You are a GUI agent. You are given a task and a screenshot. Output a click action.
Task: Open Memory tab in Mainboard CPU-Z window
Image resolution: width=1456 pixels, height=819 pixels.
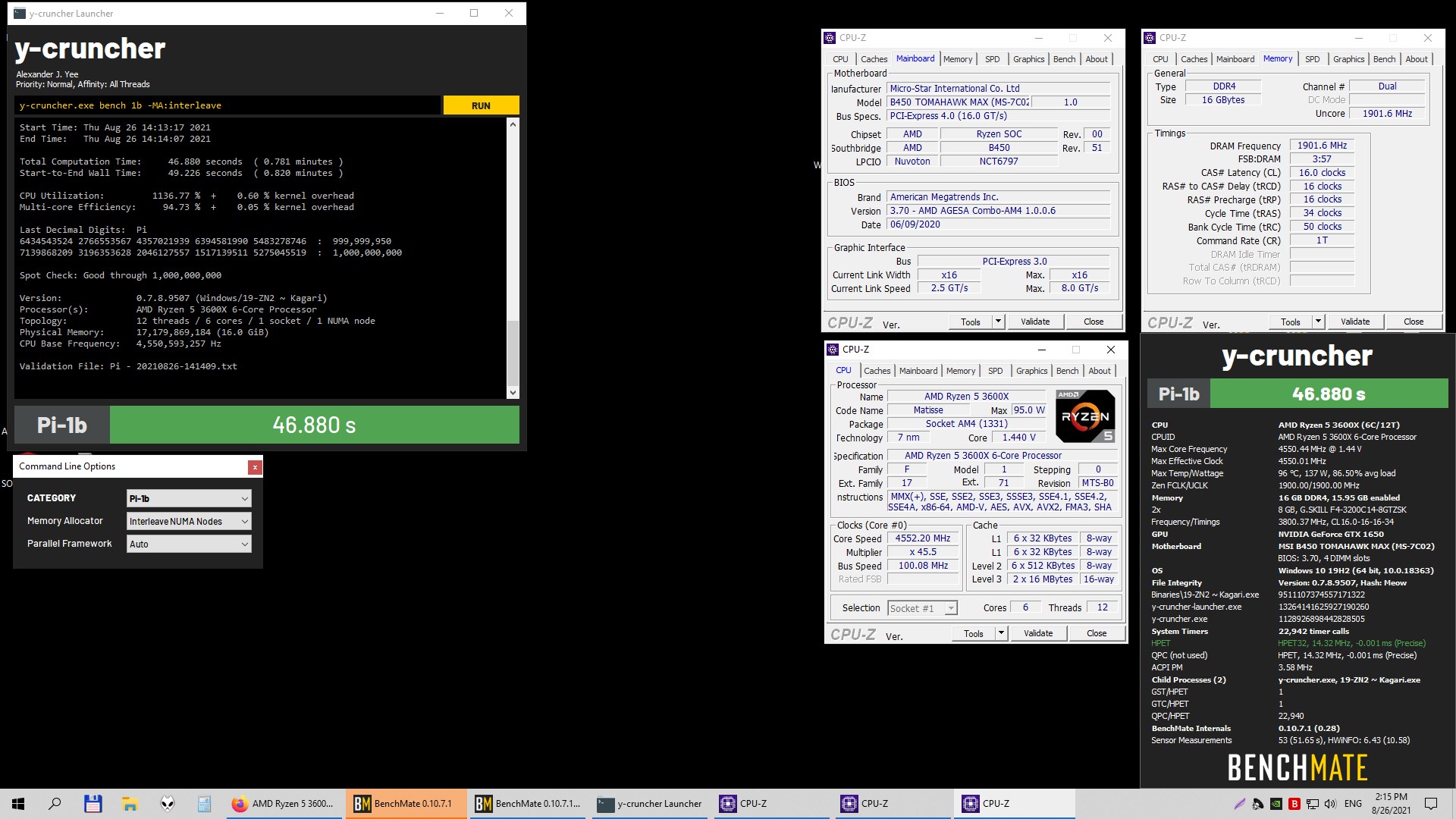958,59
